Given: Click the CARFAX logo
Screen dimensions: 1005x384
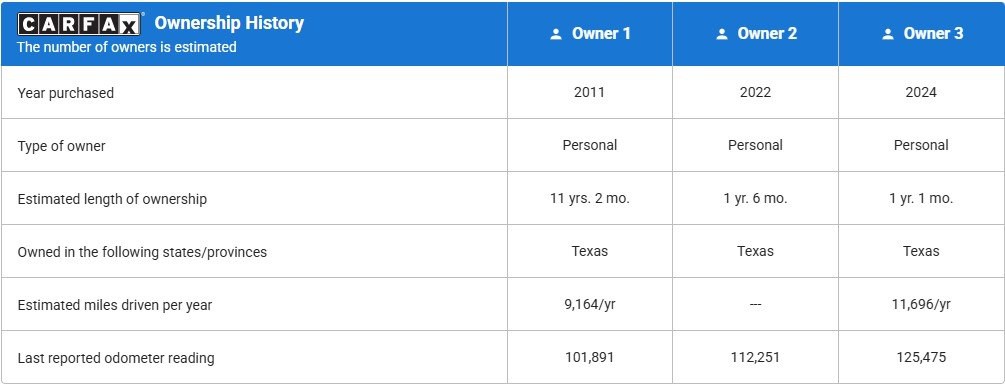Looking at the screenshot, I should coord(79,24).
